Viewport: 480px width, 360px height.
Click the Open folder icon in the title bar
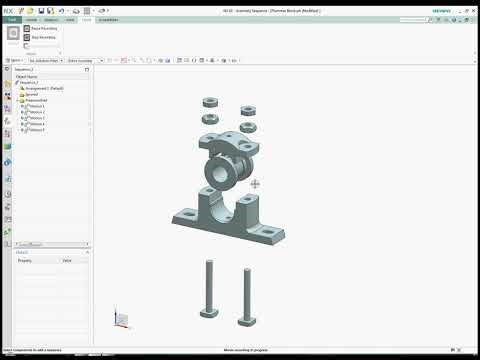30,11
